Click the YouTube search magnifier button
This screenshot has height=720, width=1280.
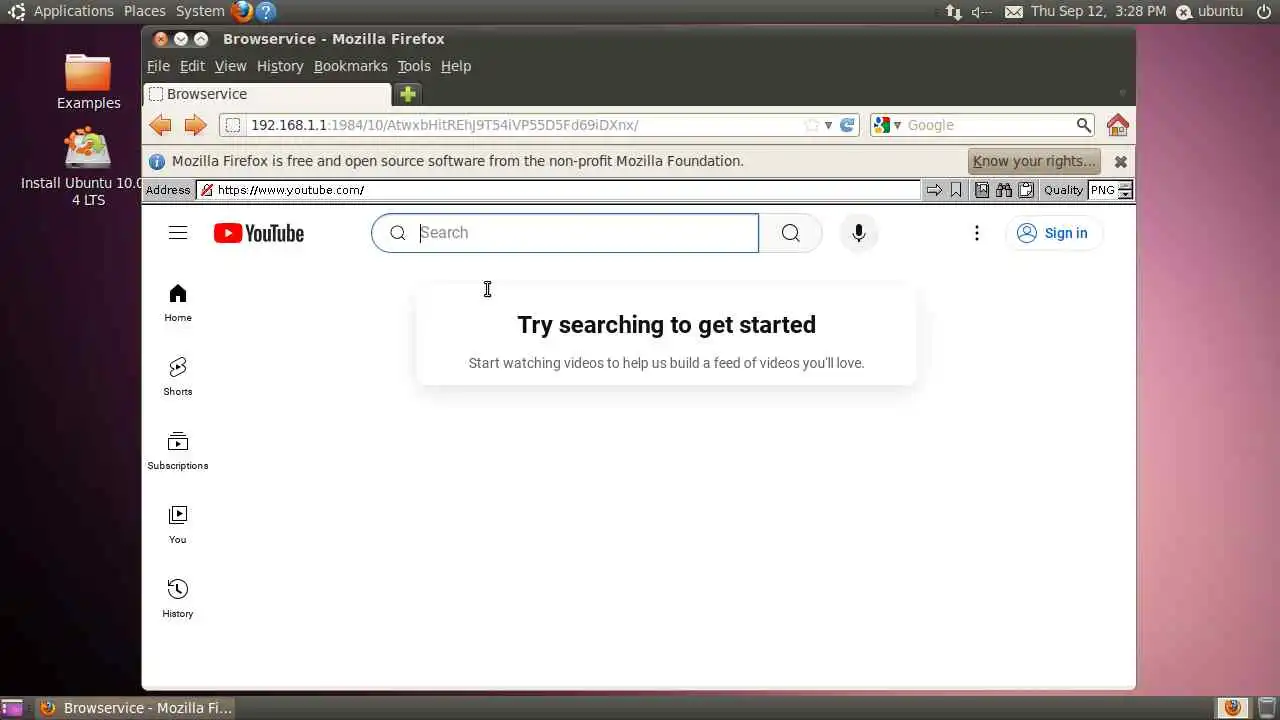(x=790, y=233)
